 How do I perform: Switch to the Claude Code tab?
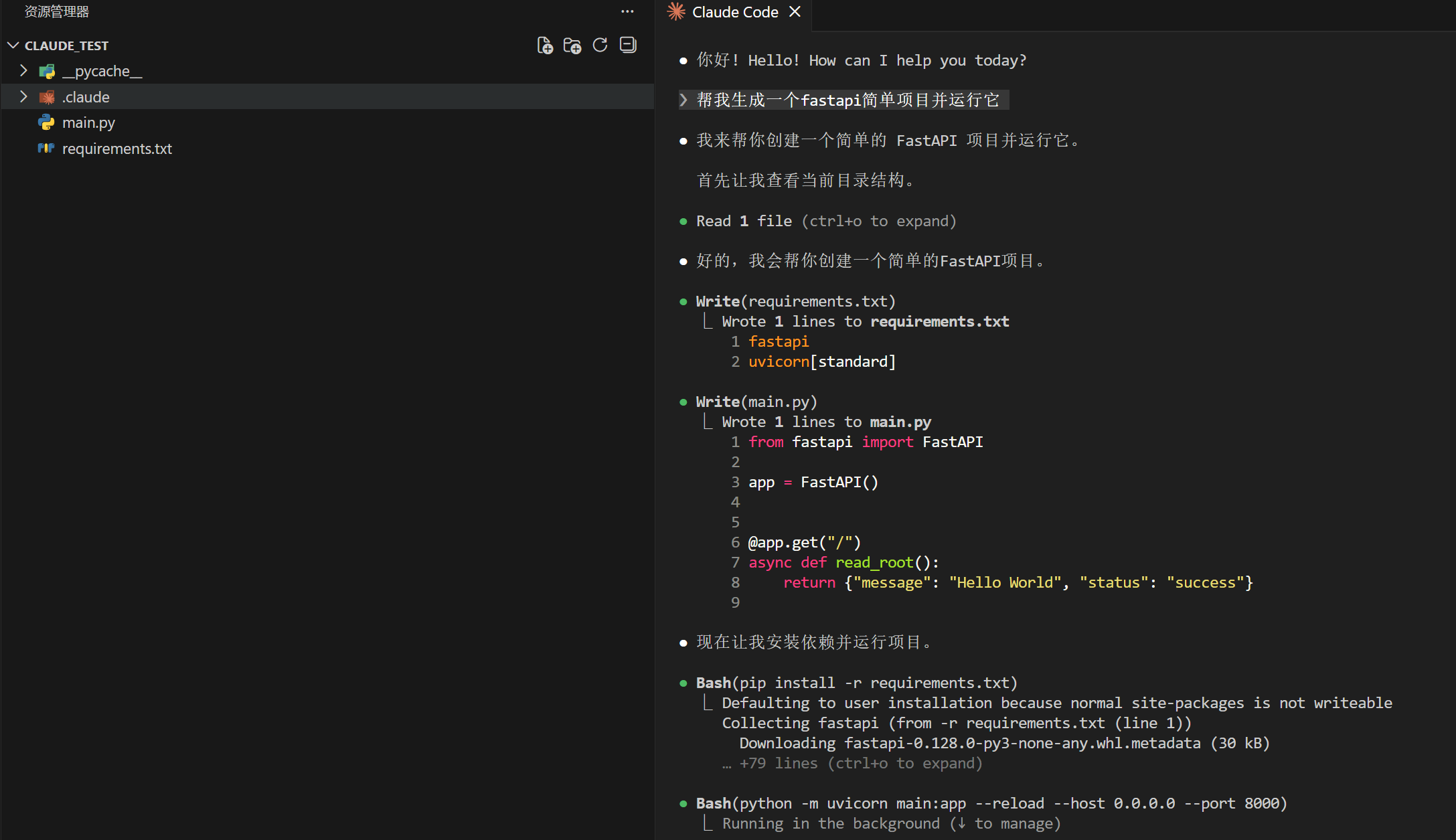(734, 12)
